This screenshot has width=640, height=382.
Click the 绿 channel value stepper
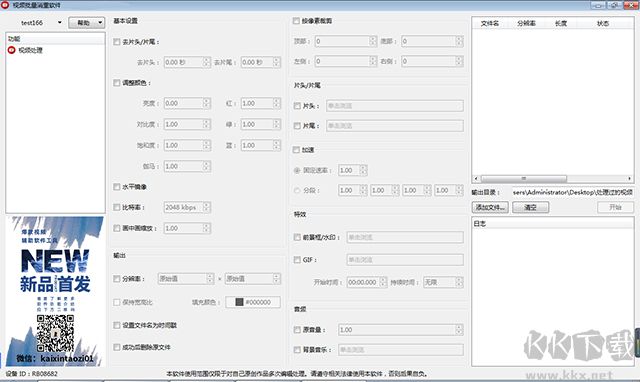[x=277, y=124]
